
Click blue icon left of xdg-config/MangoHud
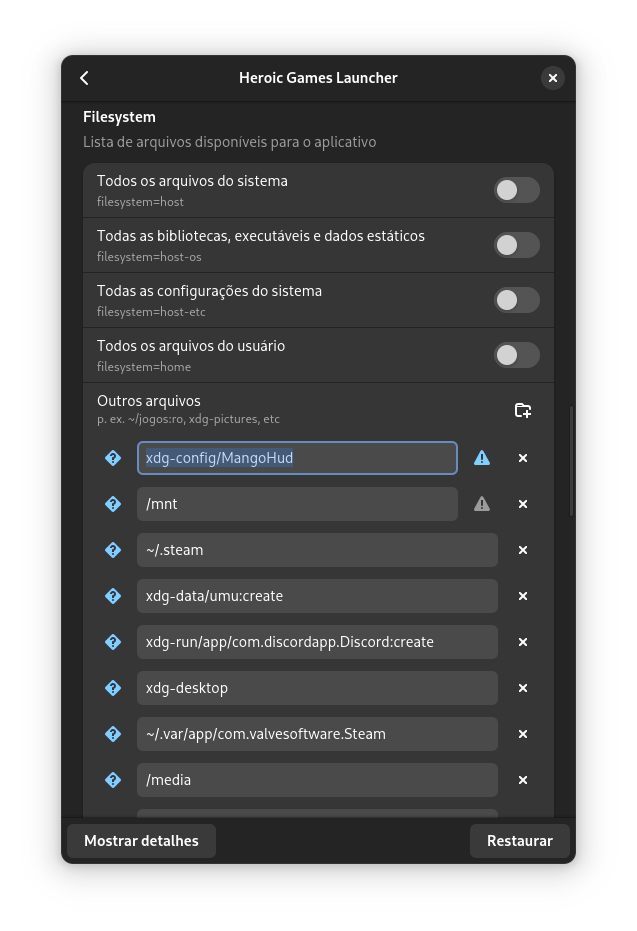pyautogui.click(x=113, y=458)
